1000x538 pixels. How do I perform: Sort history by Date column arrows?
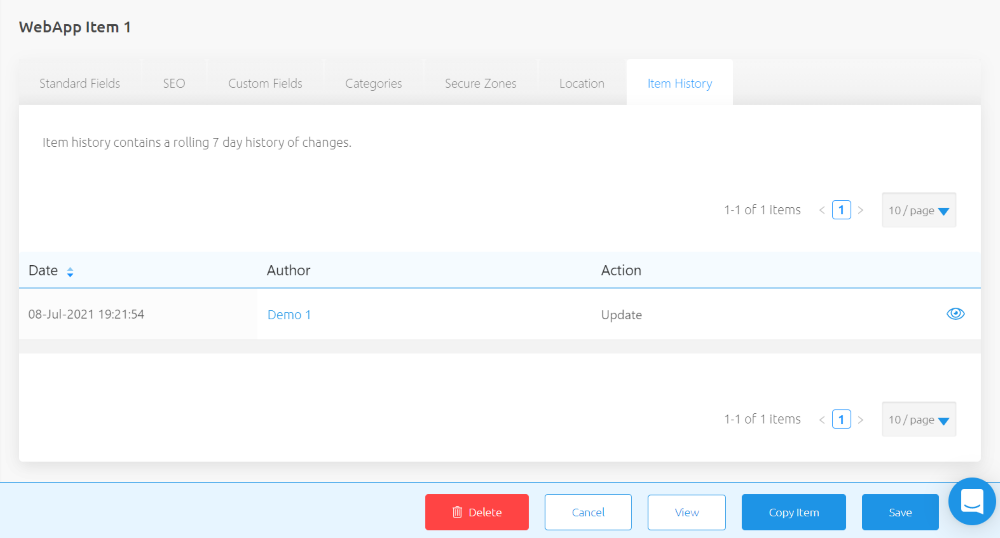tap(70, 272)
